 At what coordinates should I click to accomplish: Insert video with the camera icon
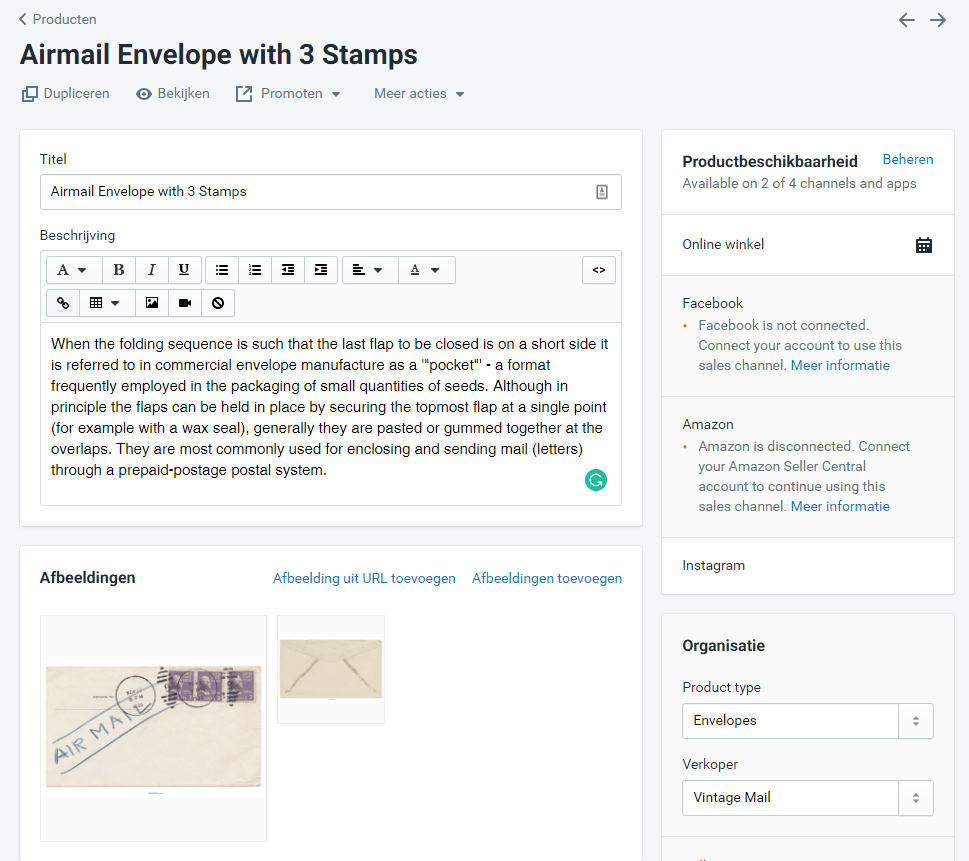point(185,303)
